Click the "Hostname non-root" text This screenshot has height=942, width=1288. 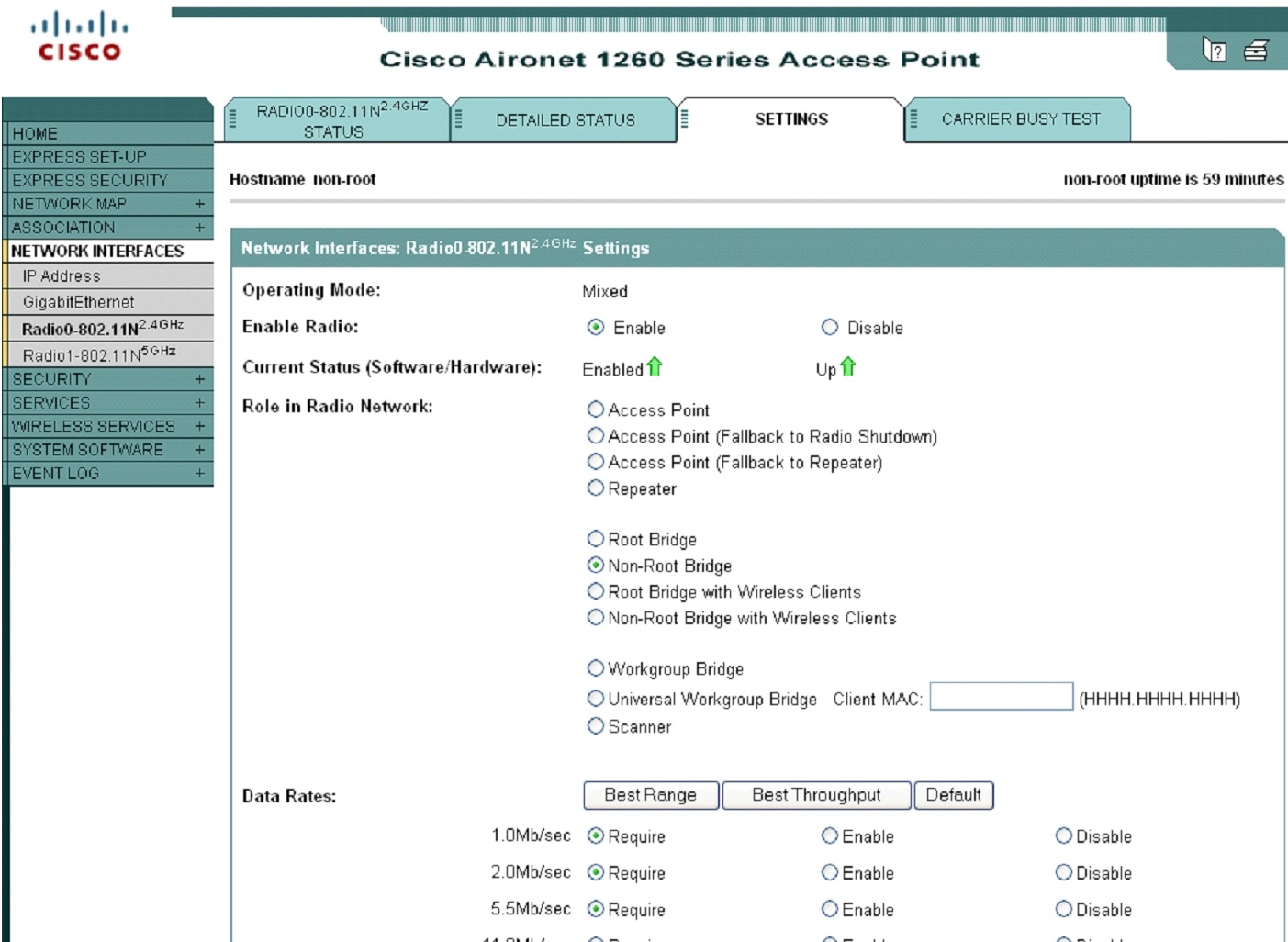pos(303,179)
